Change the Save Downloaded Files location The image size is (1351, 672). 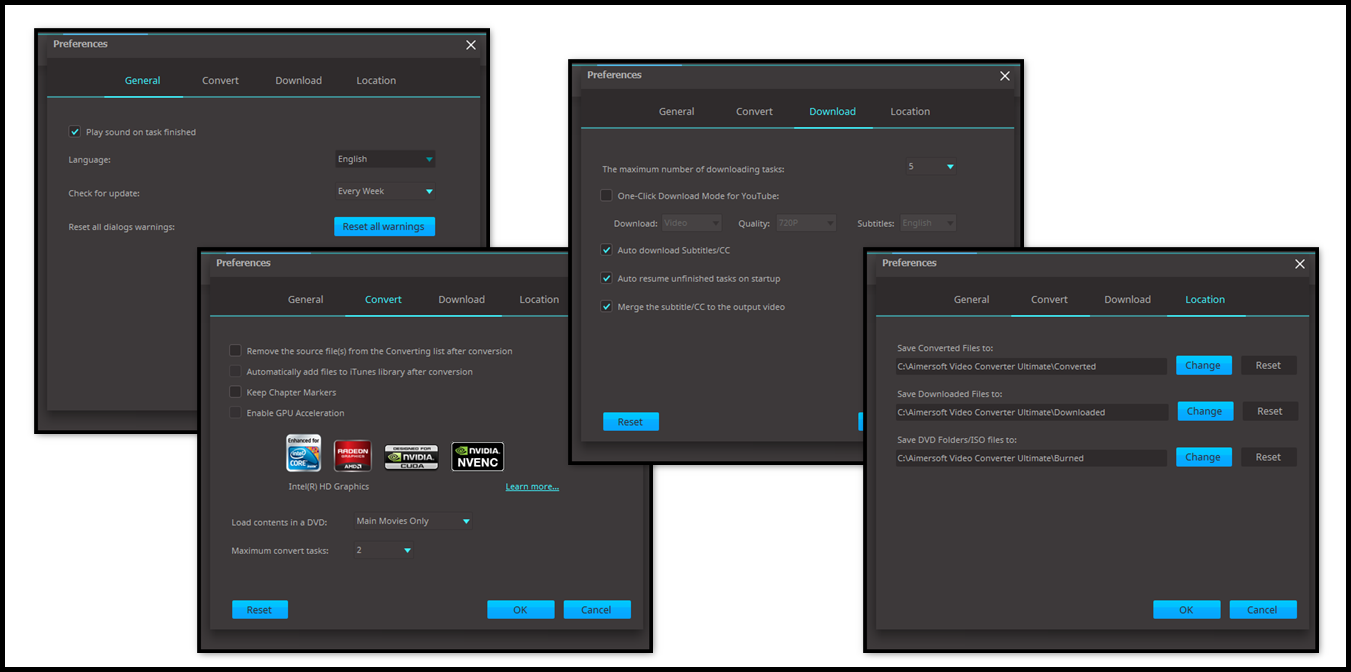pos(1204,411)
